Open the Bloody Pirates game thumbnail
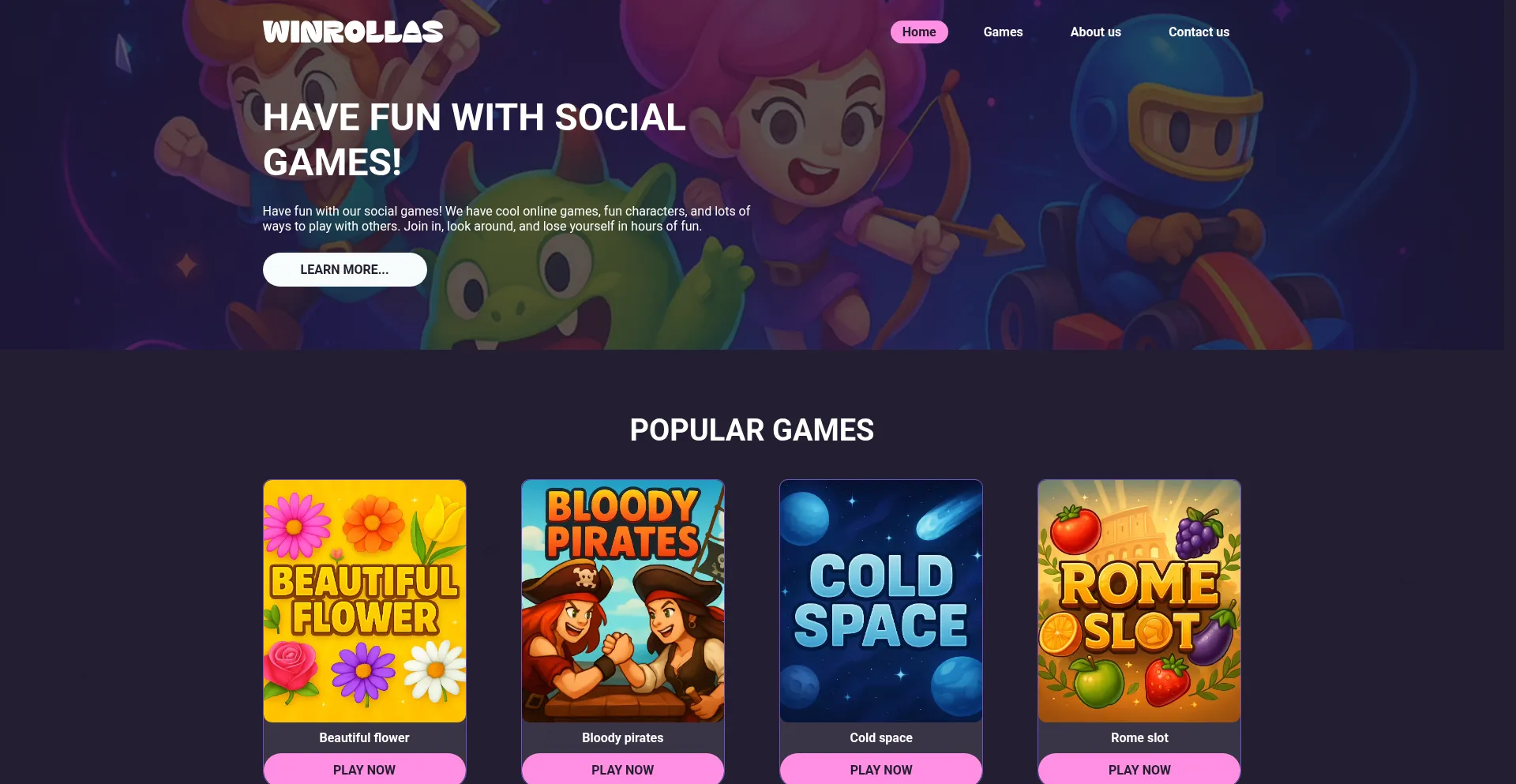This screenshot has width=1516, height=784. [x=623, y=601]
